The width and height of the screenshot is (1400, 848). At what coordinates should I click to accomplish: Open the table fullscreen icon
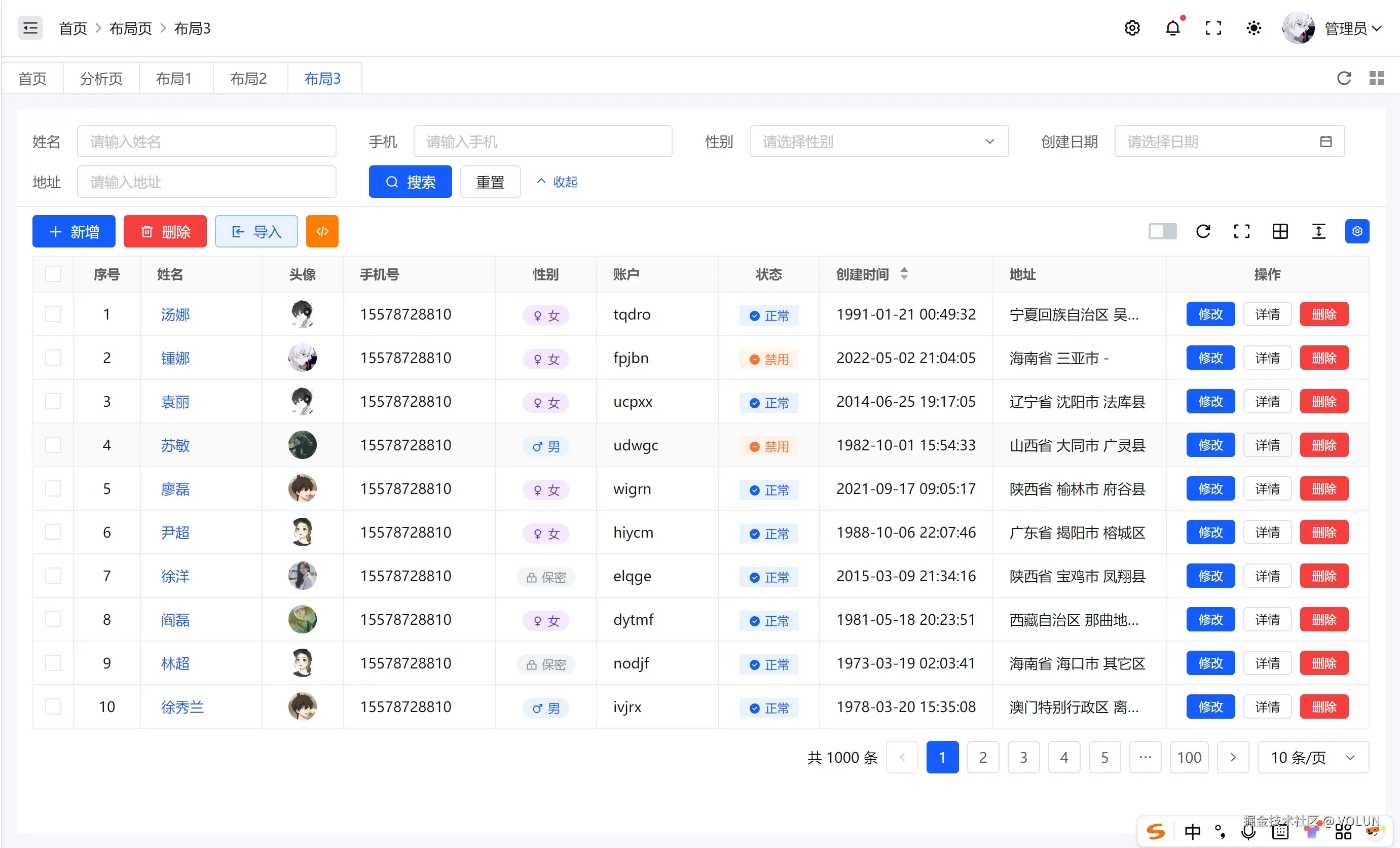[x=1241, y=231]
